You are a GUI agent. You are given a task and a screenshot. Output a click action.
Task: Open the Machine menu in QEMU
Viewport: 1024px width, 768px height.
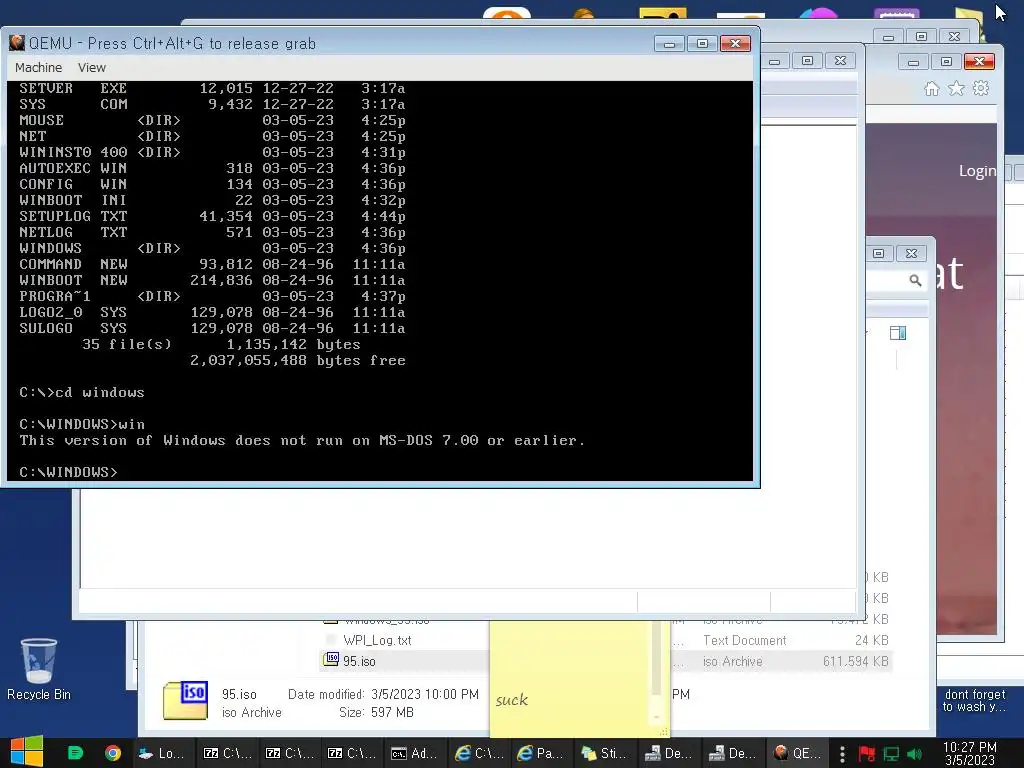point(39,68)
